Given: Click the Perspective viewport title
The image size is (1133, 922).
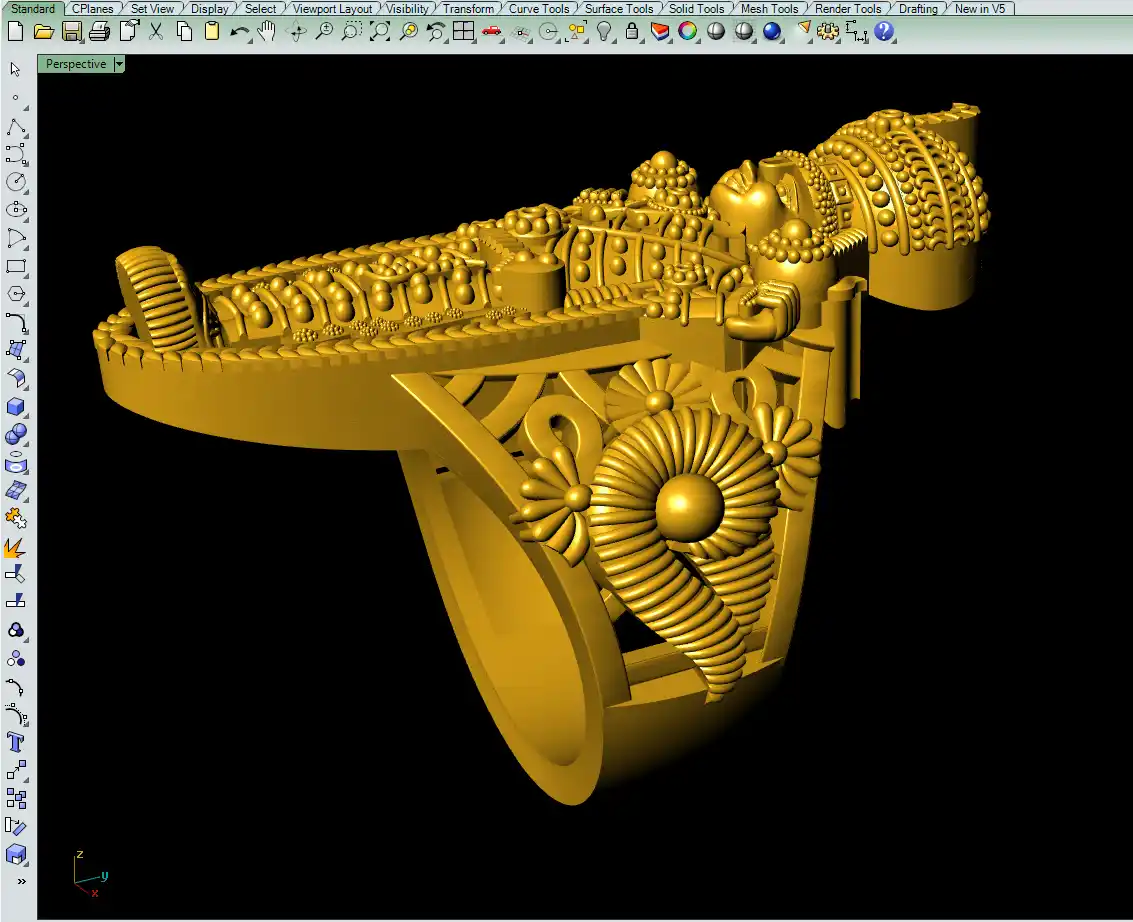Looking at the screenshot, I should pos(76,64).
